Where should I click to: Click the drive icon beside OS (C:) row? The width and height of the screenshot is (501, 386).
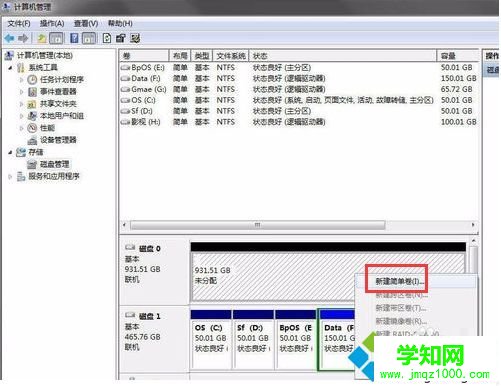click(125, 100)
